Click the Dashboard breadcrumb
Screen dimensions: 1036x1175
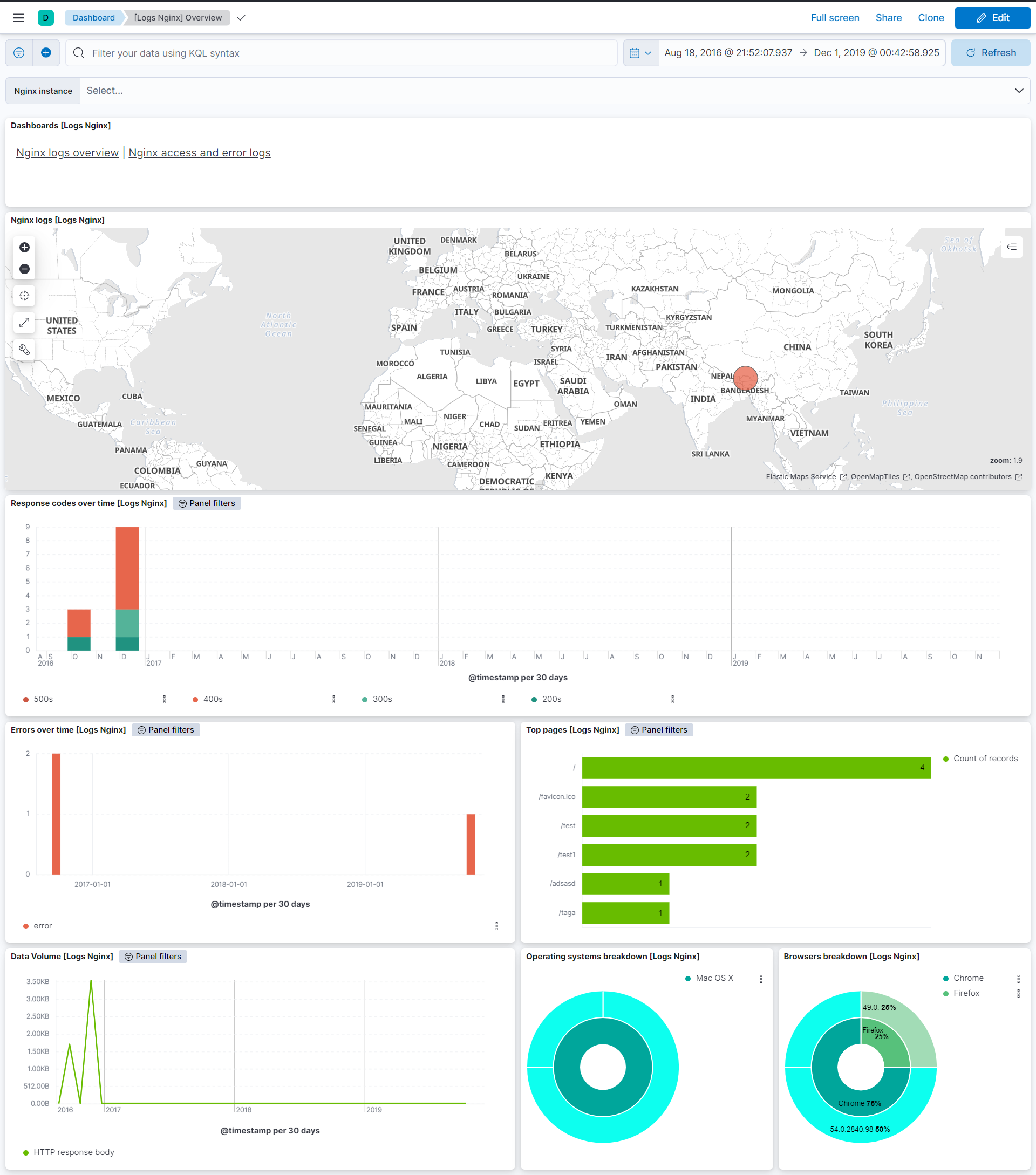point(93,17)
